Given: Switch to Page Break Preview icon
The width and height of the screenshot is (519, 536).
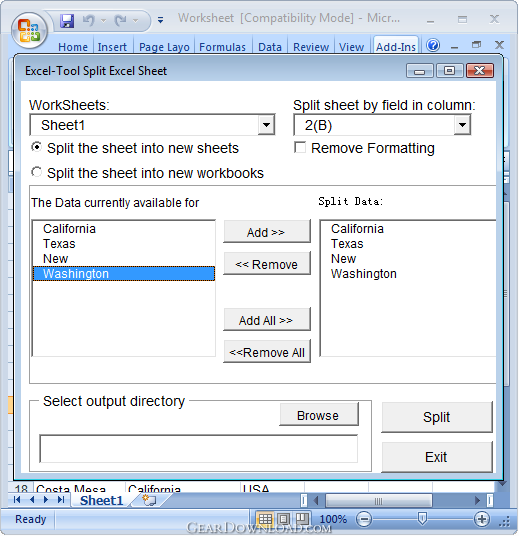Looking at the screenshot, I should tap(302, 519).
